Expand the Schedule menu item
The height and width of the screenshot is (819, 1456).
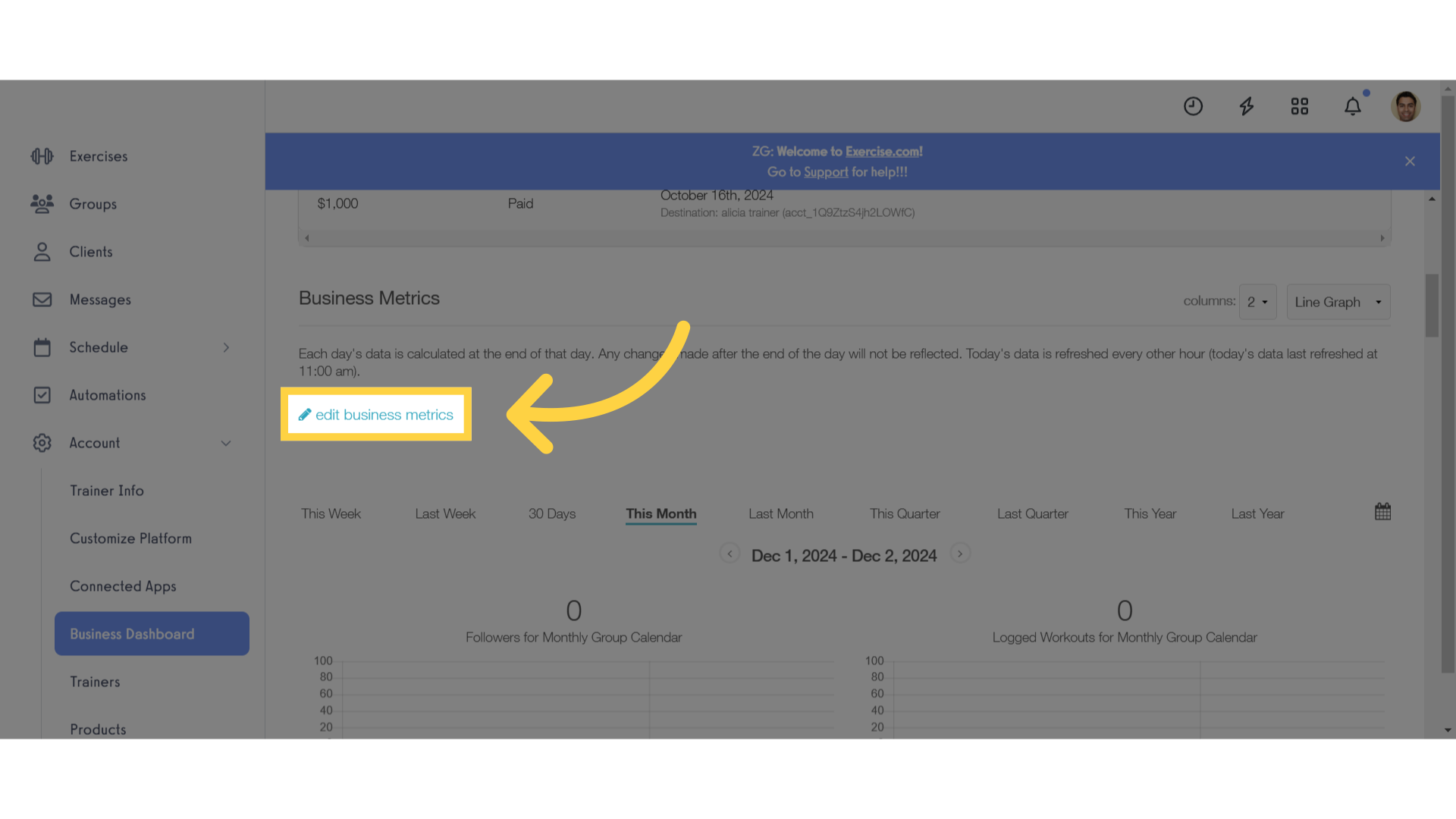tap(225, 347)
